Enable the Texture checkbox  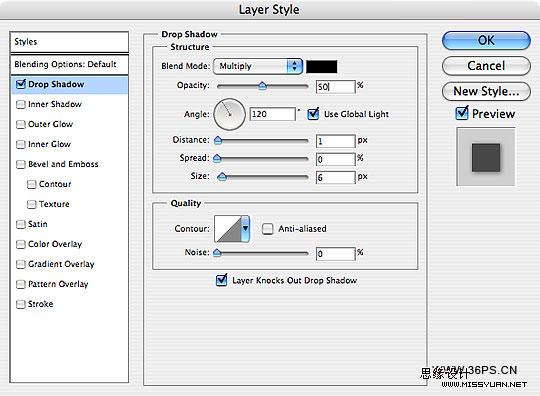(x=31, y=204)
